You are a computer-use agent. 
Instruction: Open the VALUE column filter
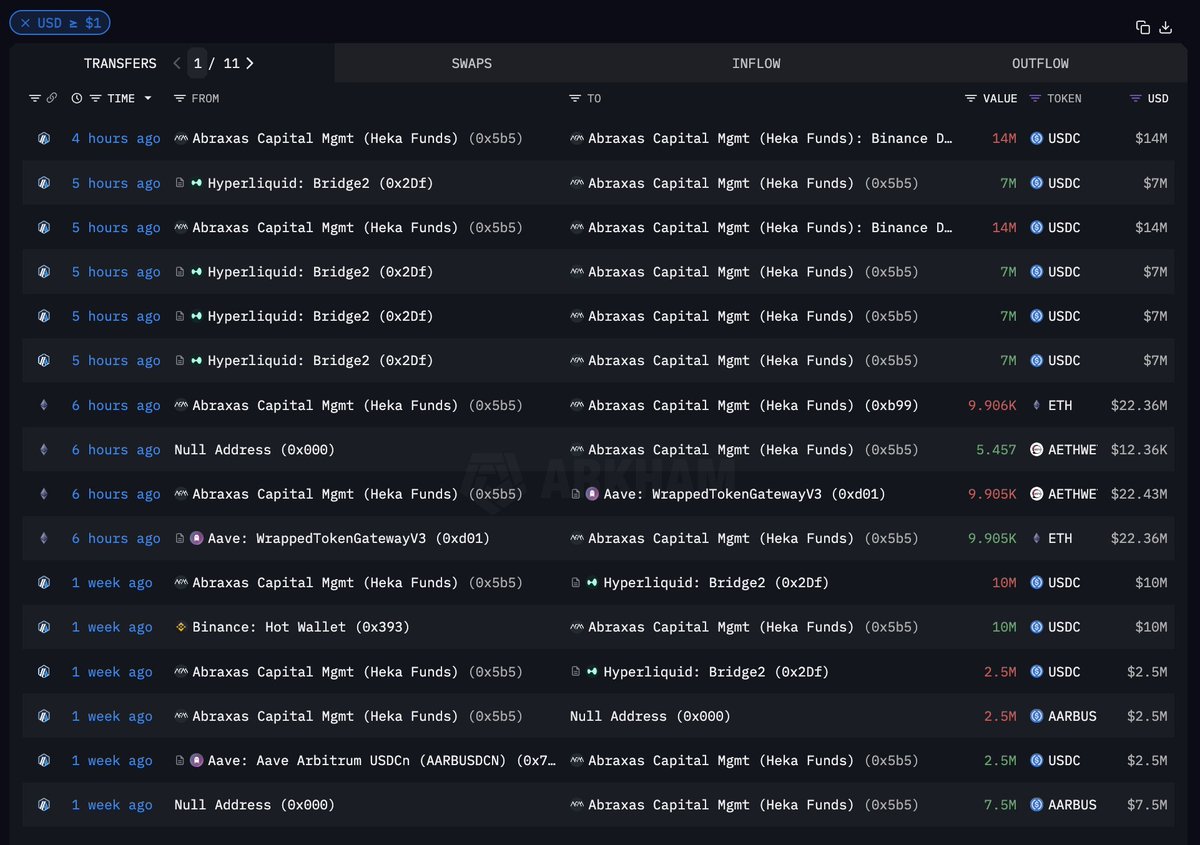971,98
